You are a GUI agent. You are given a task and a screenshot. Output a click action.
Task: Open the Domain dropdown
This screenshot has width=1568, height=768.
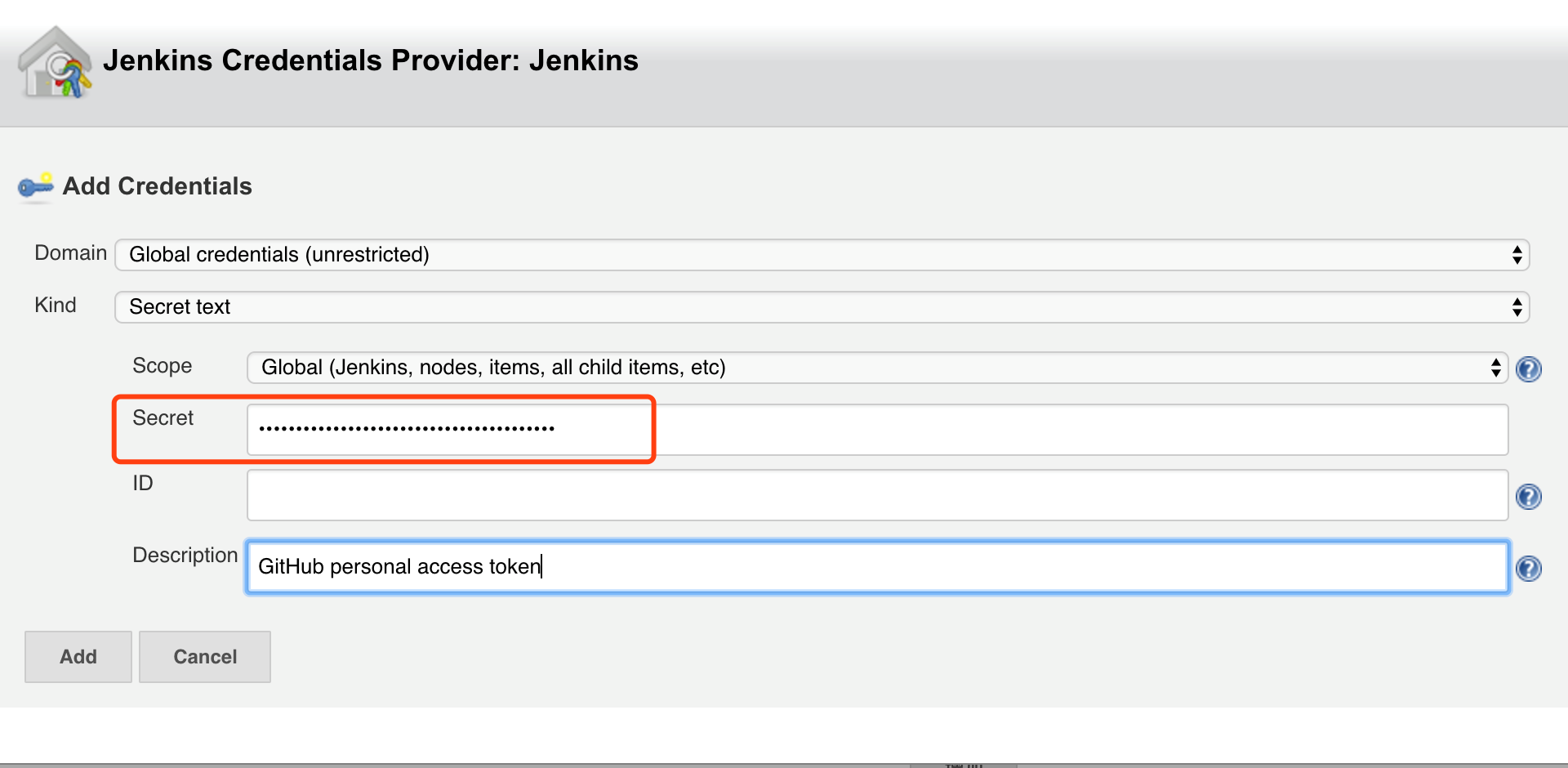pyautogui.click(x=822, y=255)
